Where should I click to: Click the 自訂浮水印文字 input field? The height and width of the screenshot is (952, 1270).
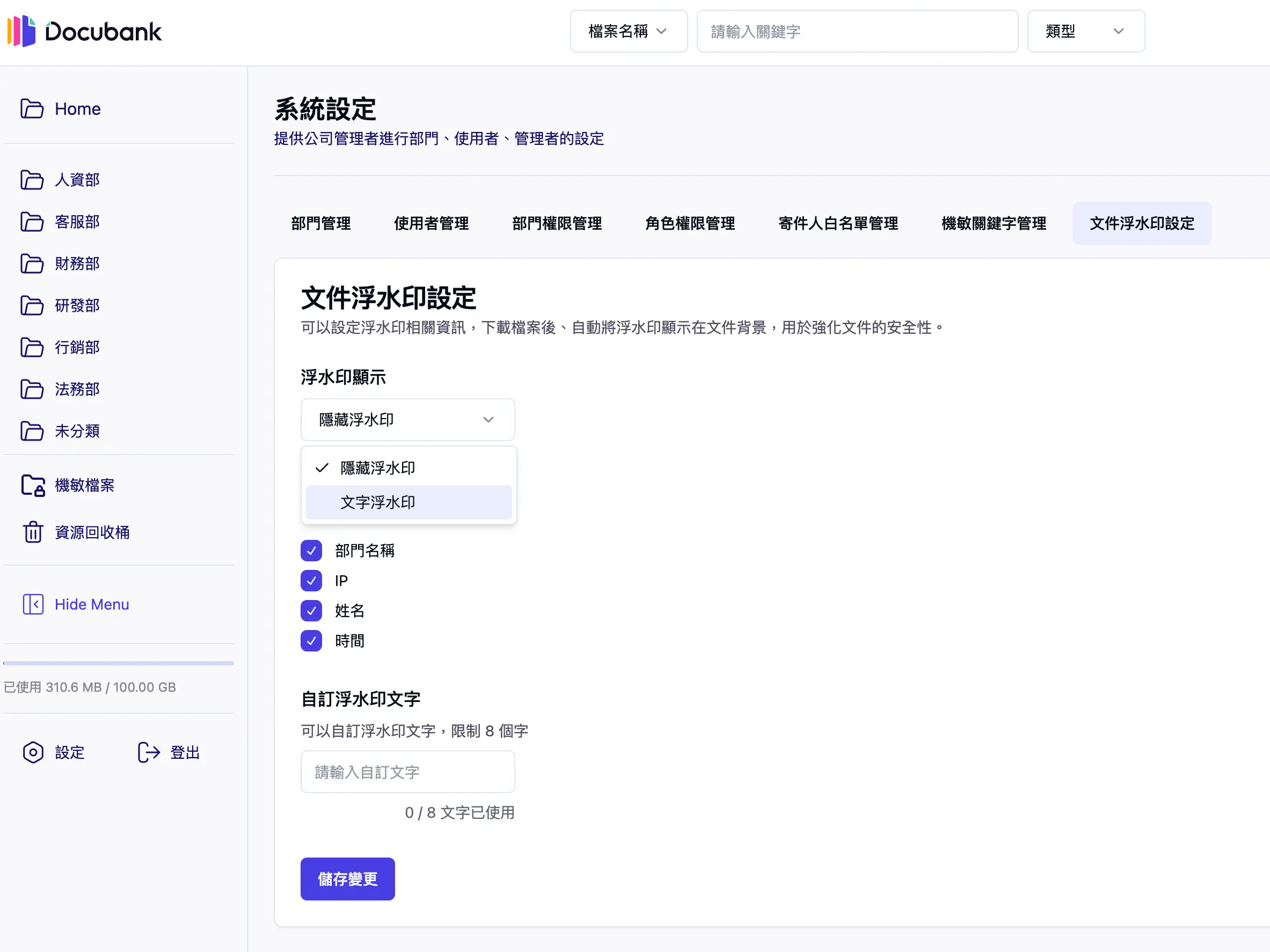(x=407, y=771)
